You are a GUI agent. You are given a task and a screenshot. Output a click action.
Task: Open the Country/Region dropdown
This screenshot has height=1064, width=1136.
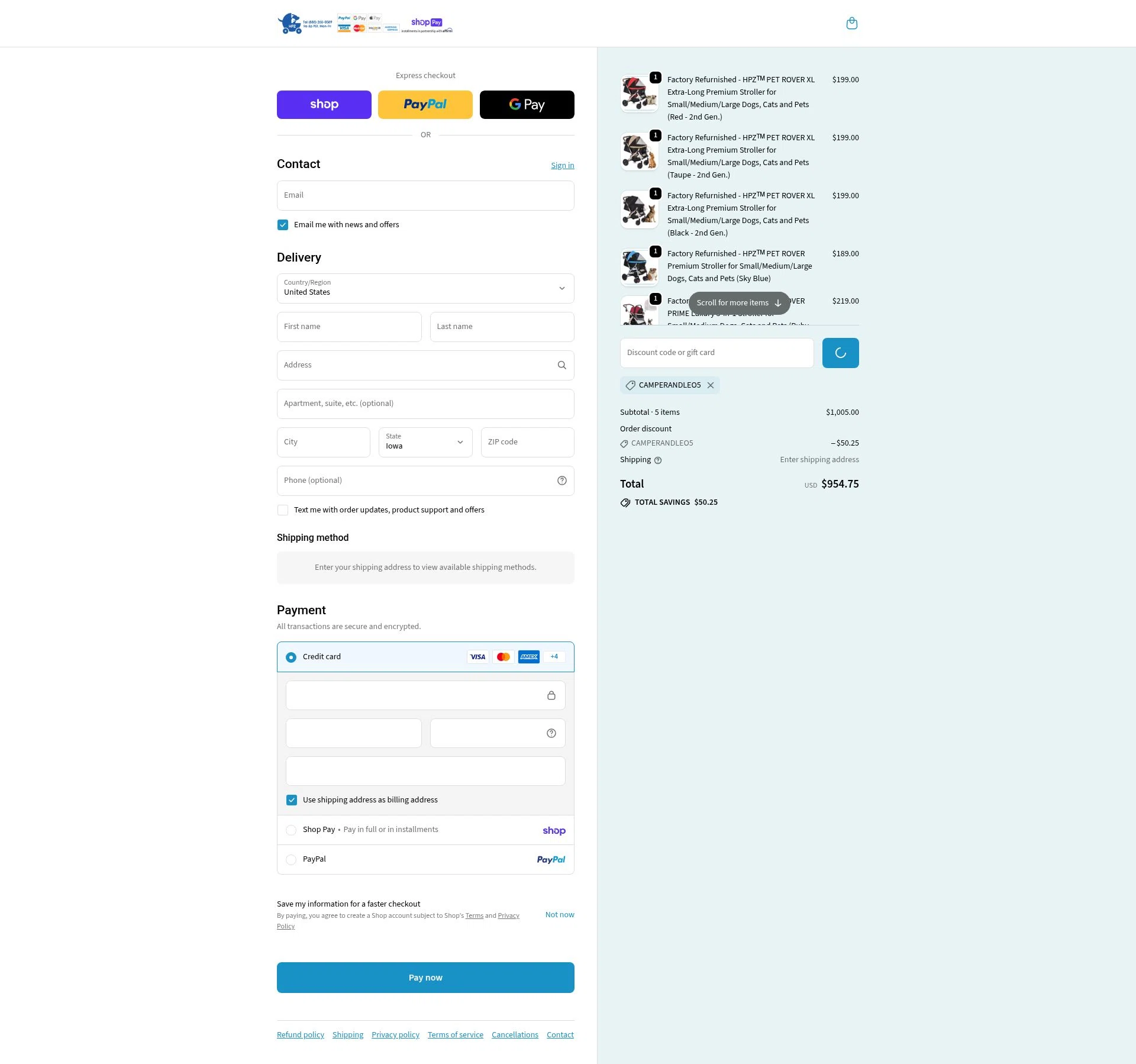(x=425, y=288)
